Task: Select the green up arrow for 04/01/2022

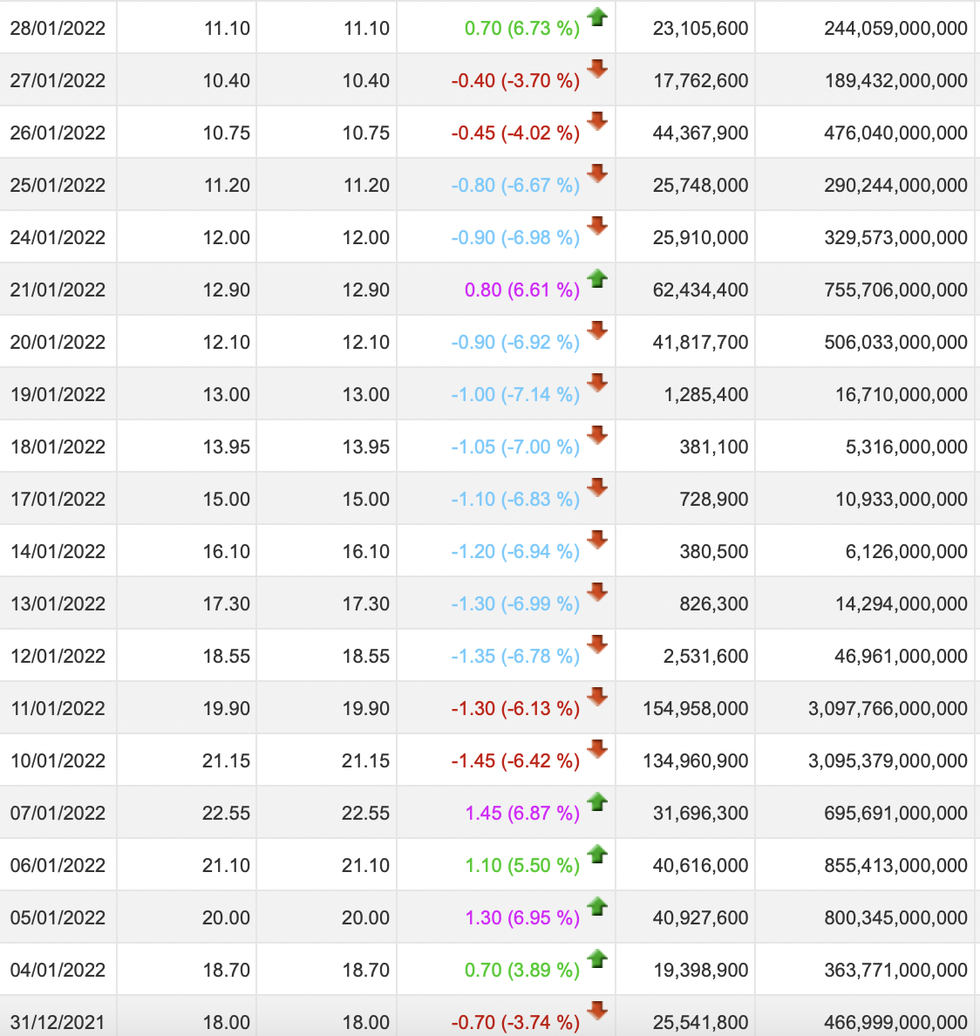Action: click(x=597, y=958)
